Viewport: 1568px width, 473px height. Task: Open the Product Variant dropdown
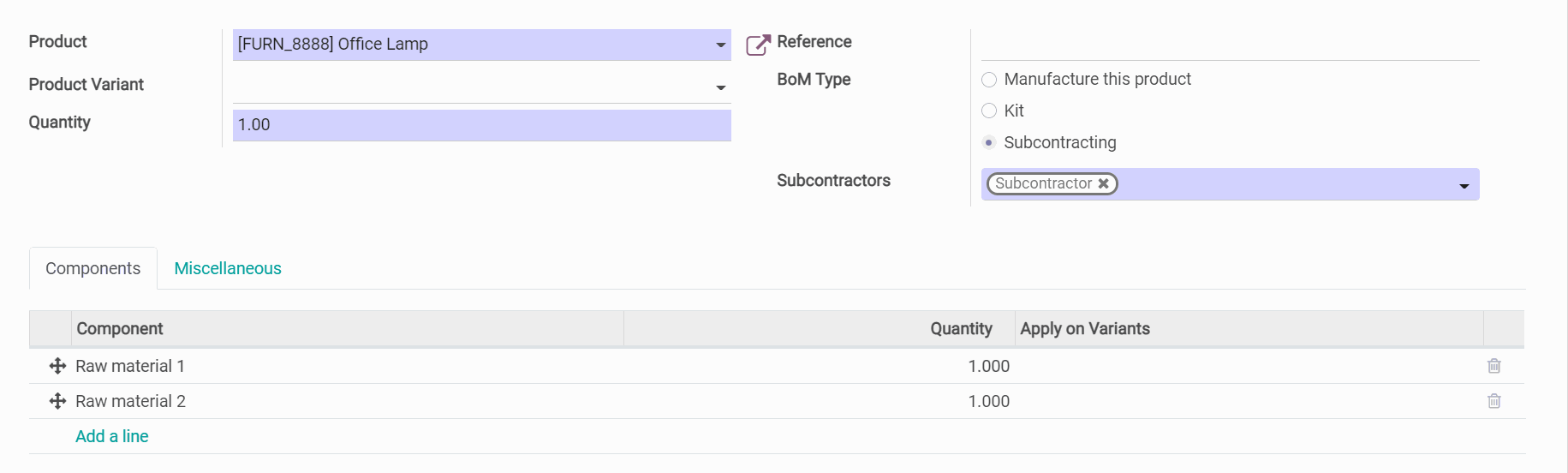[x=720, y=87]
